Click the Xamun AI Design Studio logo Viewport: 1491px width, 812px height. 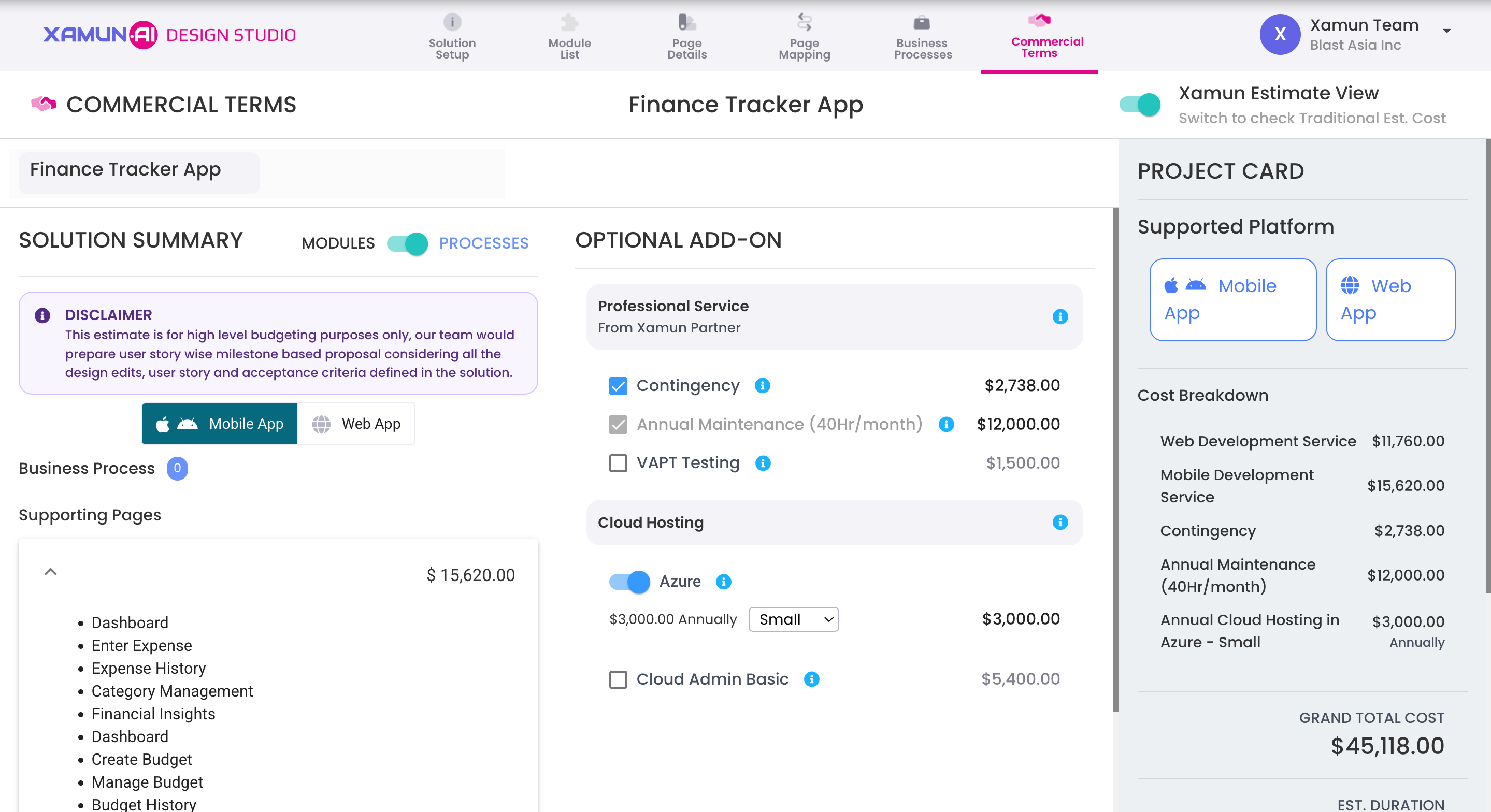(169, 35)
